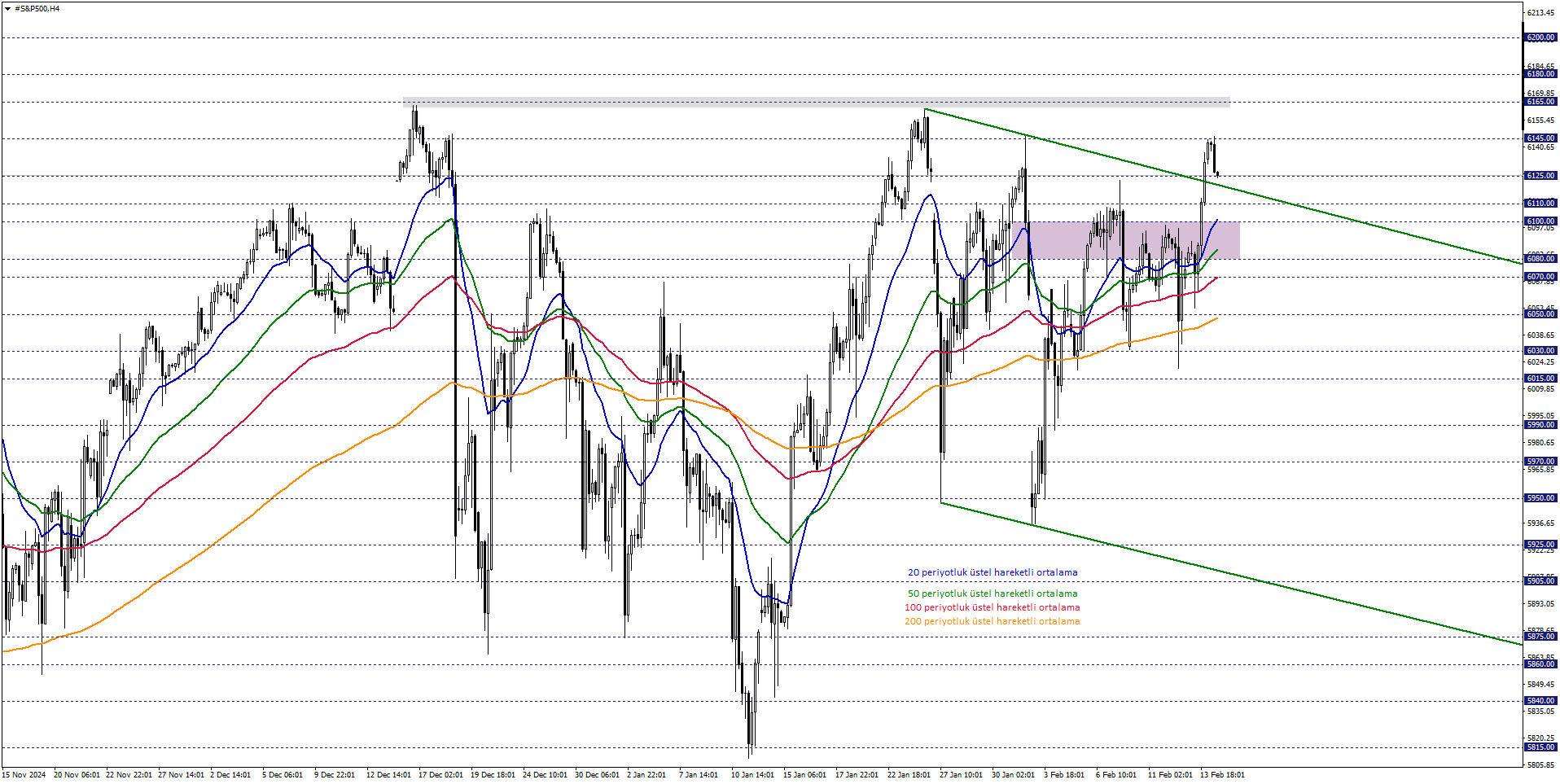Viewport: 1560px width, 784px height.
Task: Click the 17 Dec 02:01 time label
Action: pos(440,774)
